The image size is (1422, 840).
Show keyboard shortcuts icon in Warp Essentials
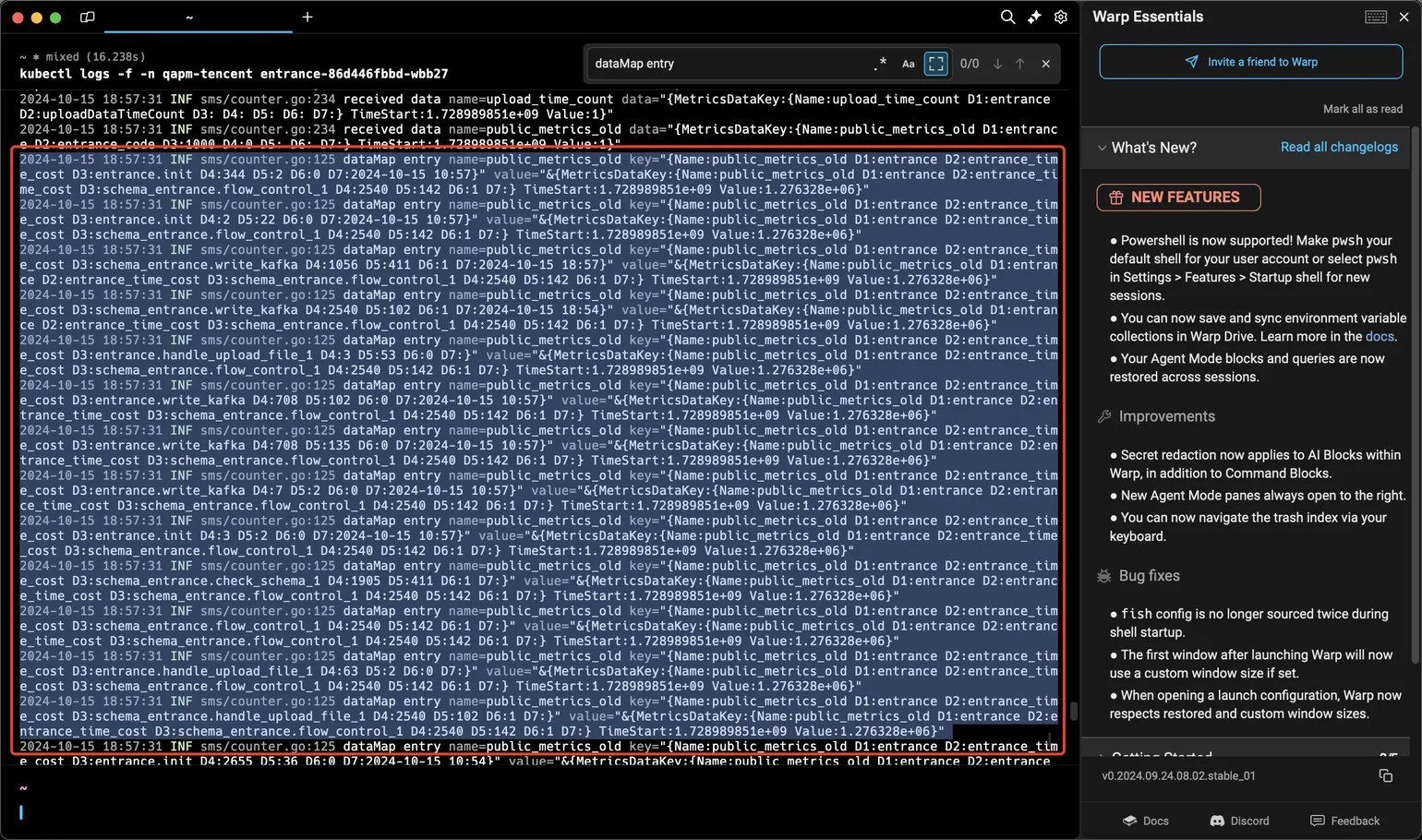pyautogui.click(x=1375, y=17)
